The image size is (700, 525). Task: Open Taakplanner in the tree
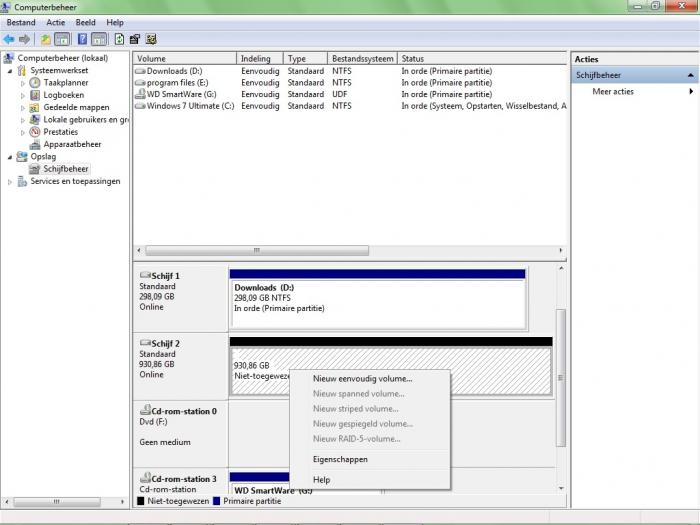(65, 83)
